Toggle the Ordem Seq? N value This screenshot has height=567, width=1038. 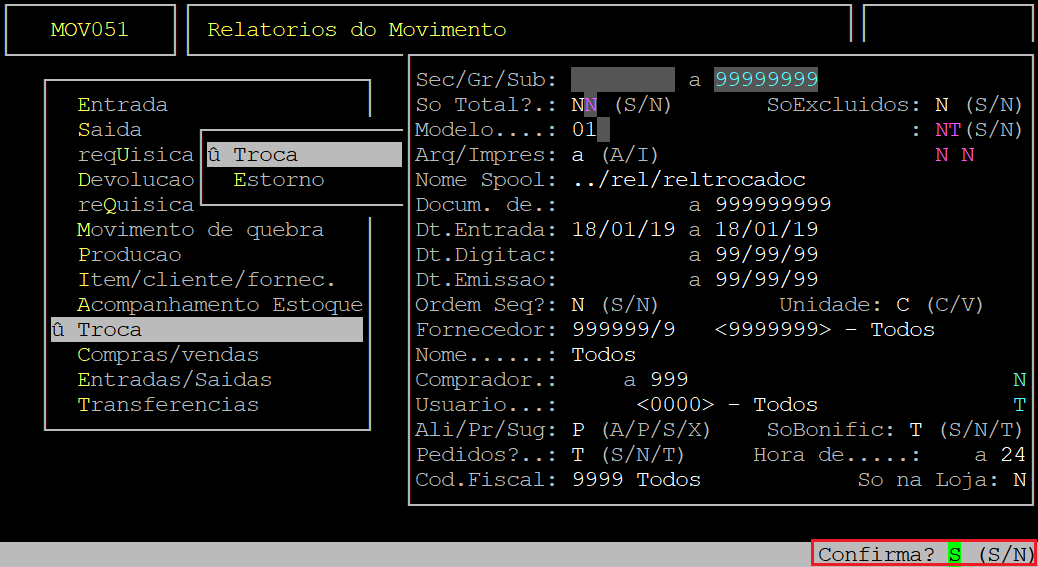point(578,305)
